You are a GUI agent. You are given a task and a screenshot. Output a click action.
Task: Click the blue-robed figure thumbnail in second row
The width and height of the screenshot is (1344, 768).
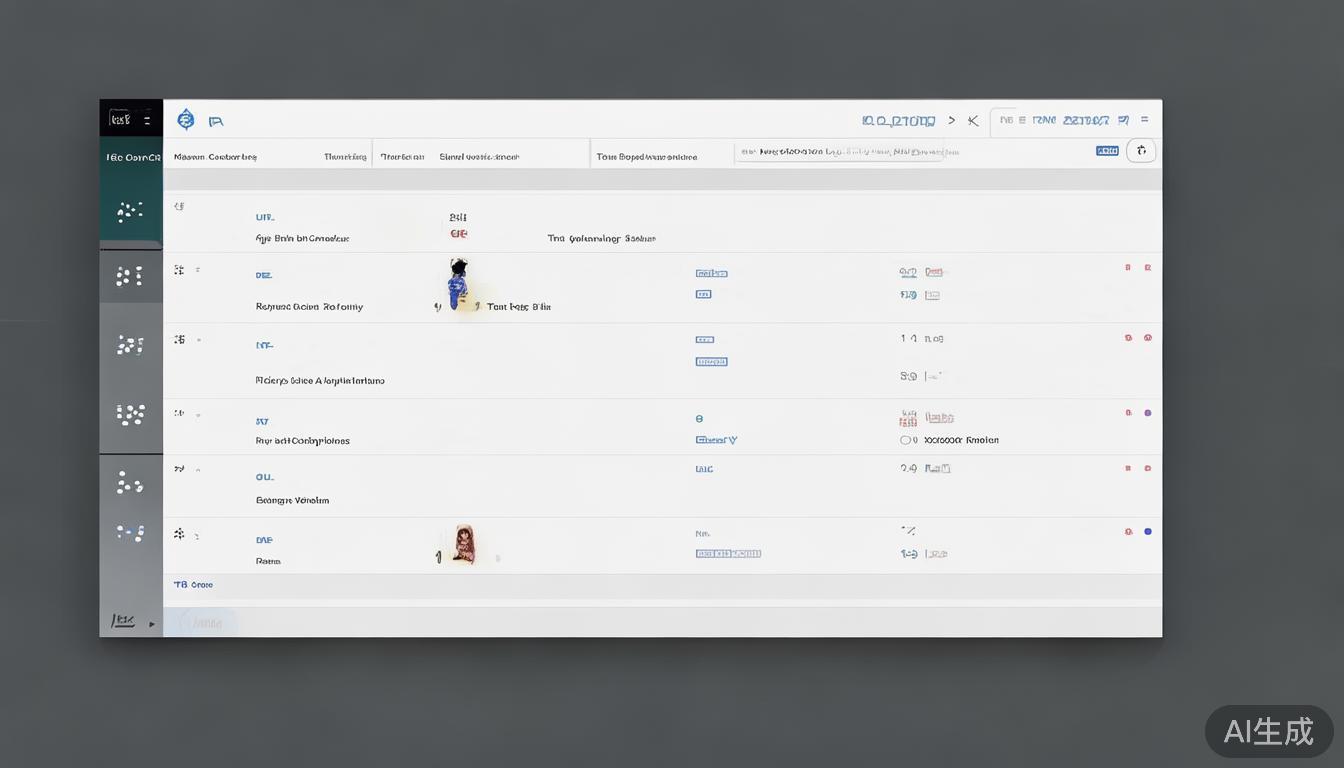point(458,284)
